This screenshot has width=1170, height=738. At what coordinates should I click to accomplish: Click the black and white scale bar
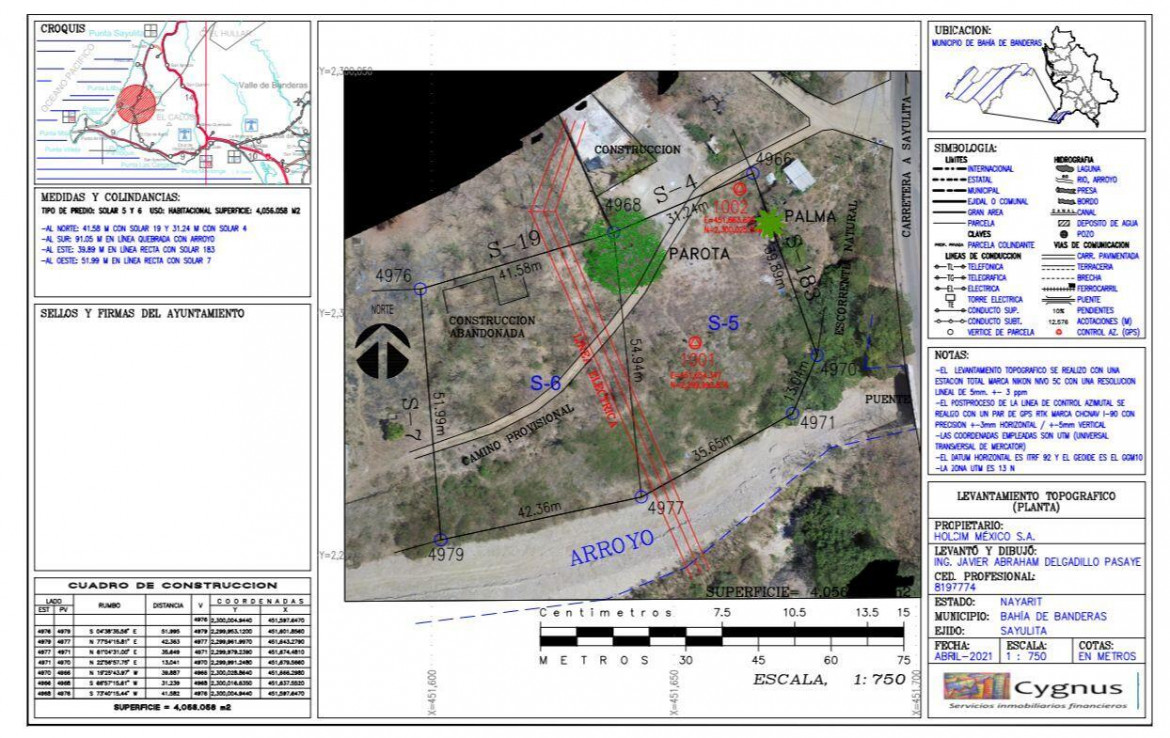[x=721, y=634]
